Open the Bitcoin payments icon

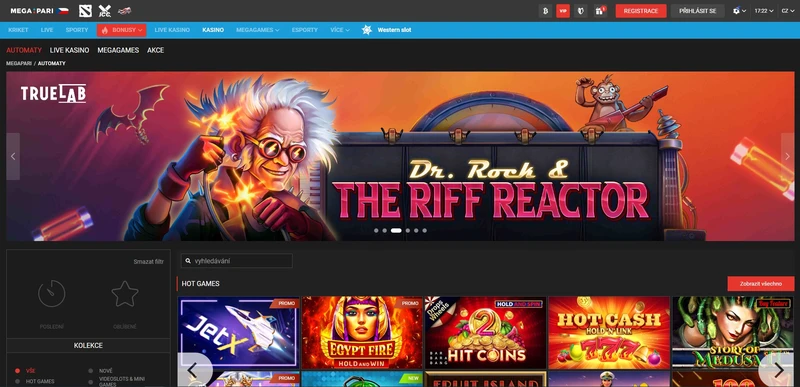coord(545,11)
